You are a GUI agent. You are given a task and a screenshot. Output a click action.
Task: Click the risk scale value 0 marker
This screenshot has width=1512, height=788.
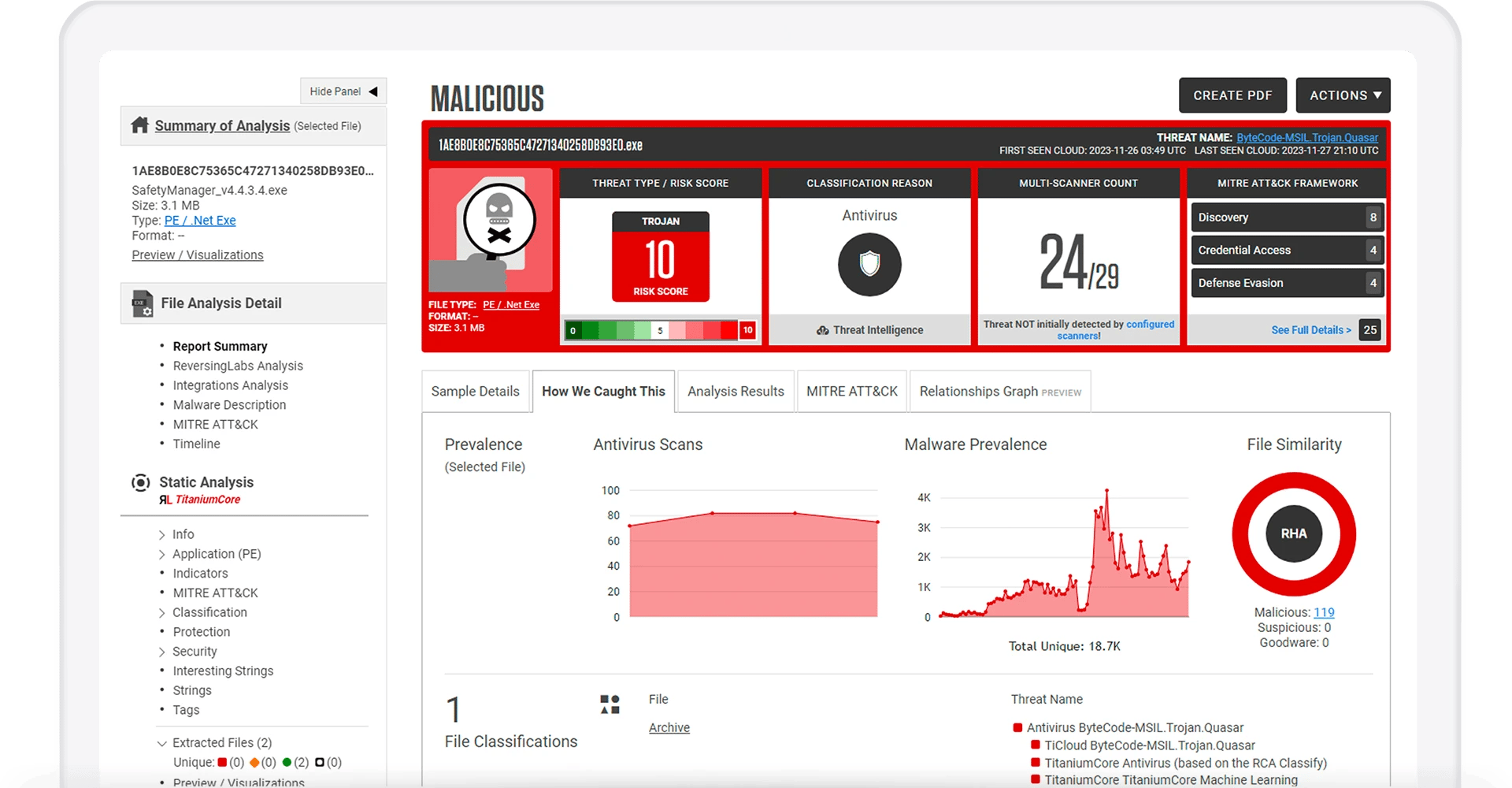tap(573, 330)
